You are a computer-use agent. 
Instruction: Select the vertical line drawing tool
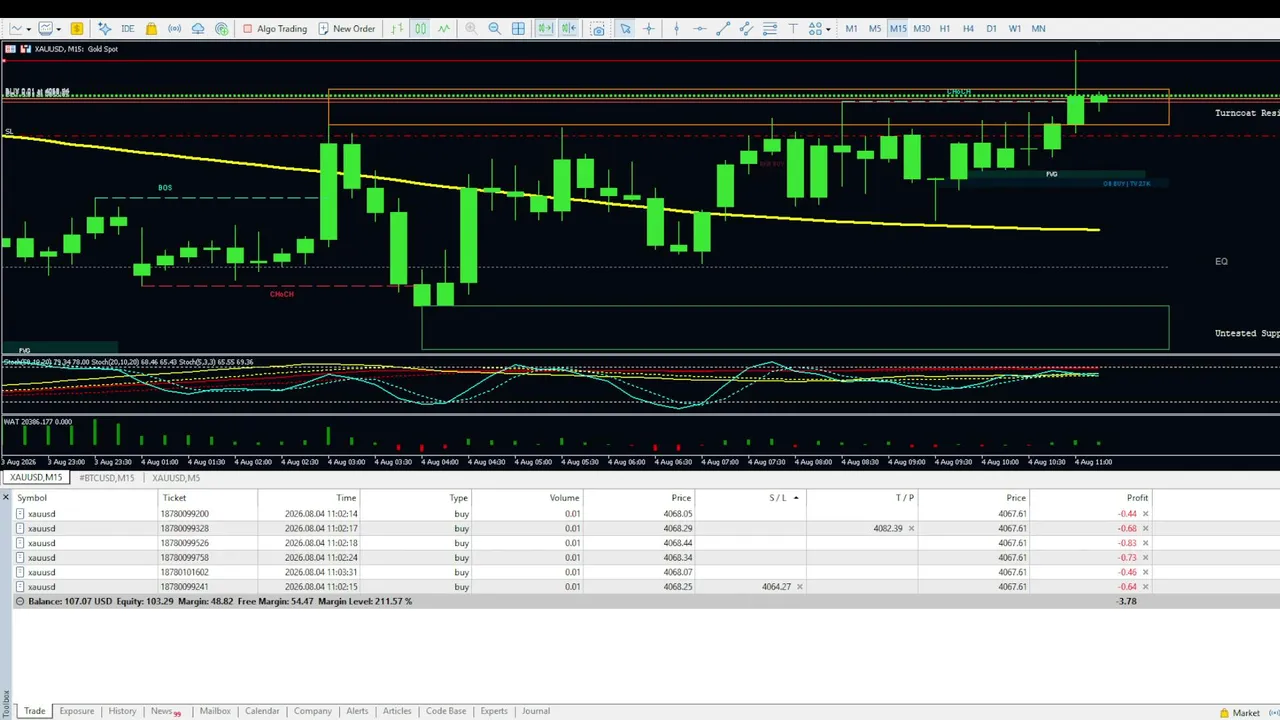point(676,28)
